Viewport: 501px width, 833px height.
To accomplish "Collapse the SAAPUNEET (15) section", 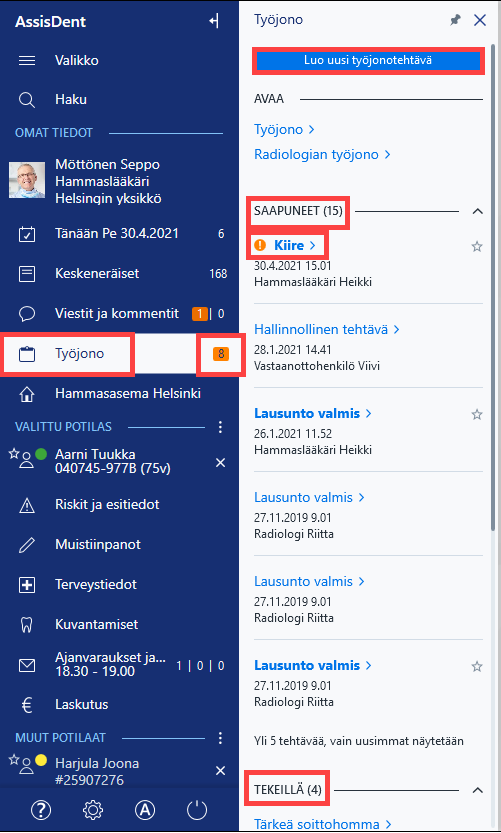I will pyautogui.click(x=478, y=211).
